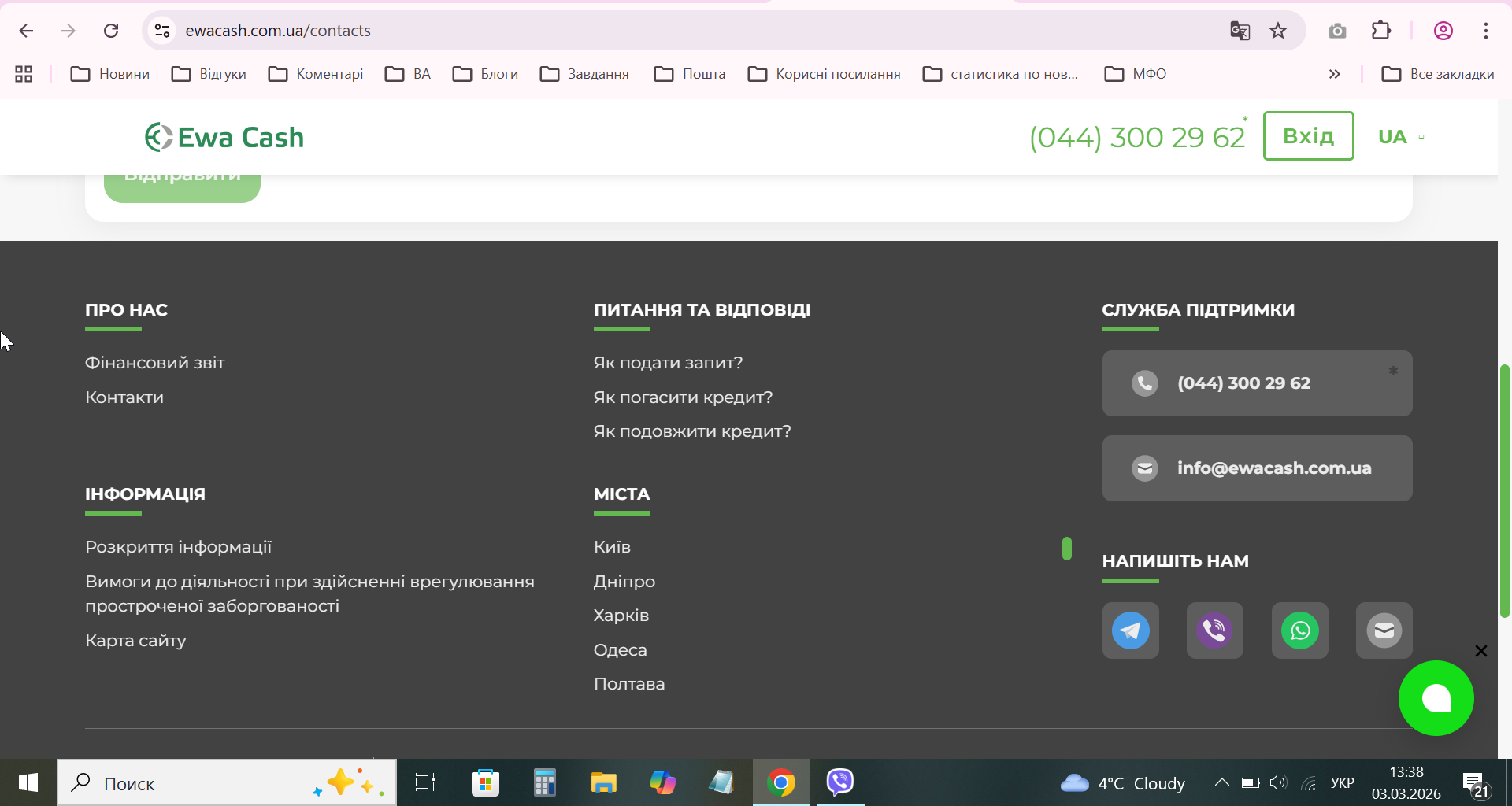Bookmark this page with the star
This screenshot has width=1512, height=806.
[x=1278, y=31]
